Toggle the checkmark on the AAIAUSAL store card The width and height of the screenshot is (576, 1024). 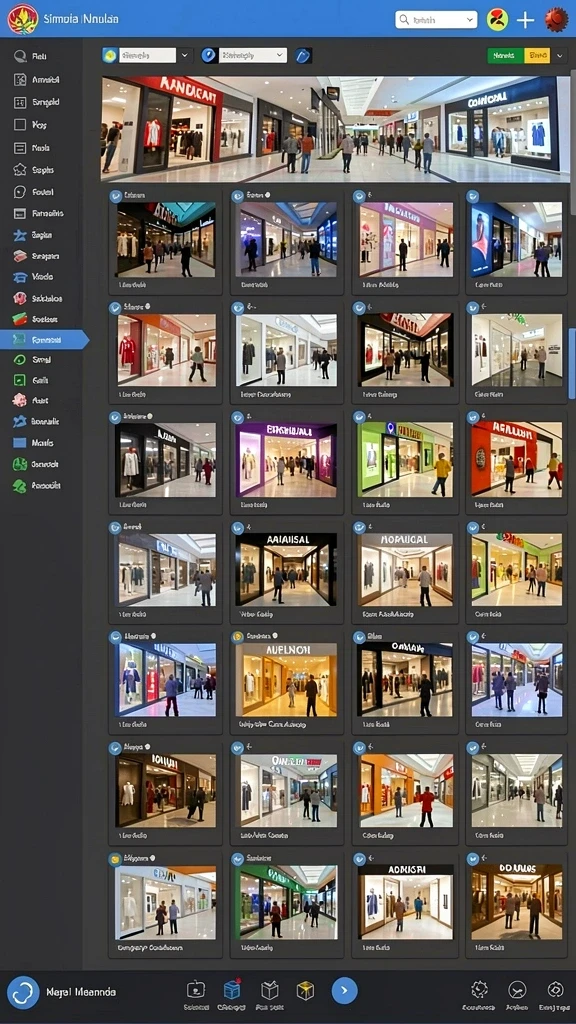tap(238, 527)
